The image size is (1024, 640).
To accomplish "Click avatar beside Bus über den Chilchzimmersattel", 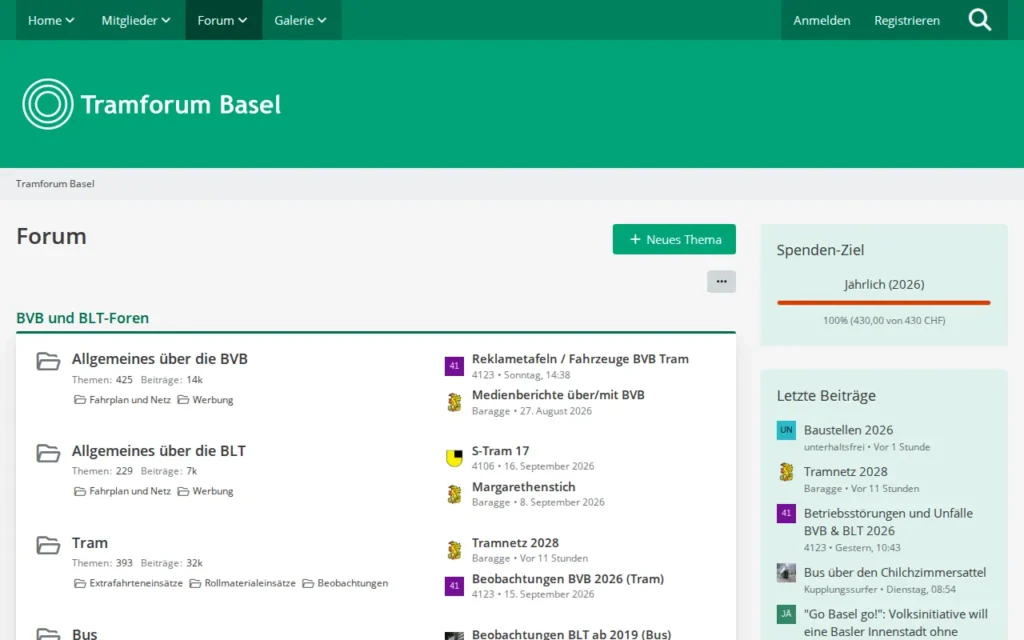I will [x=786, y=572].
